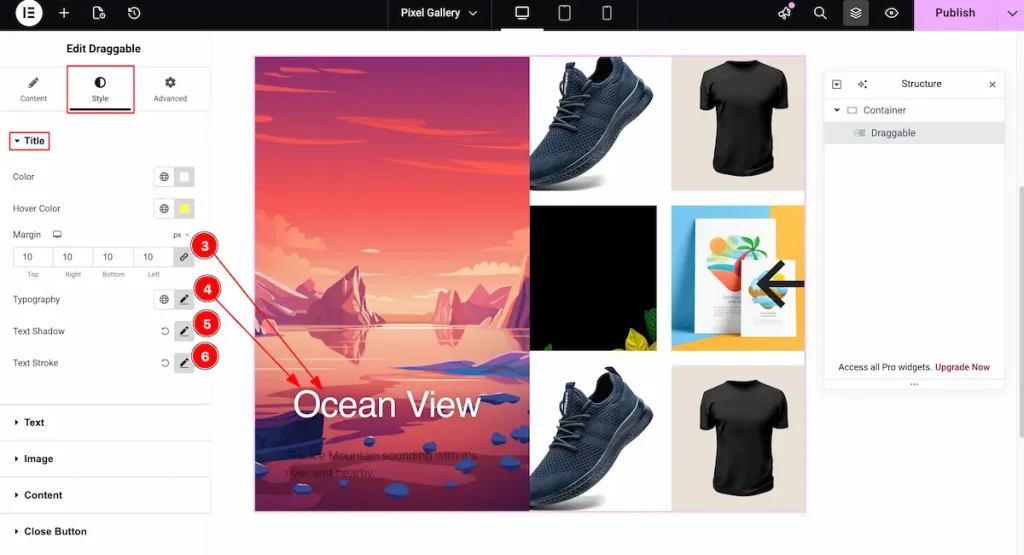Open the Pixel Gallery page dropdown

point(439,13)
